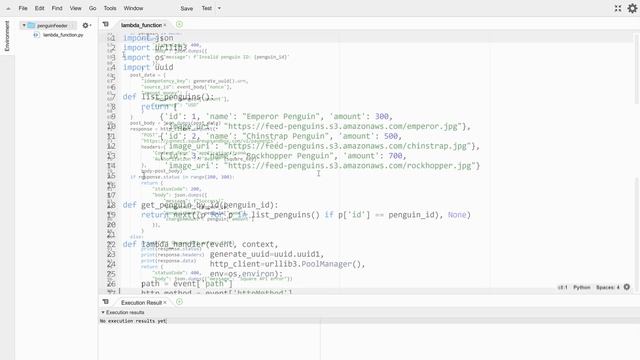
Task: Open the Find menu
Action: (57, 8)
